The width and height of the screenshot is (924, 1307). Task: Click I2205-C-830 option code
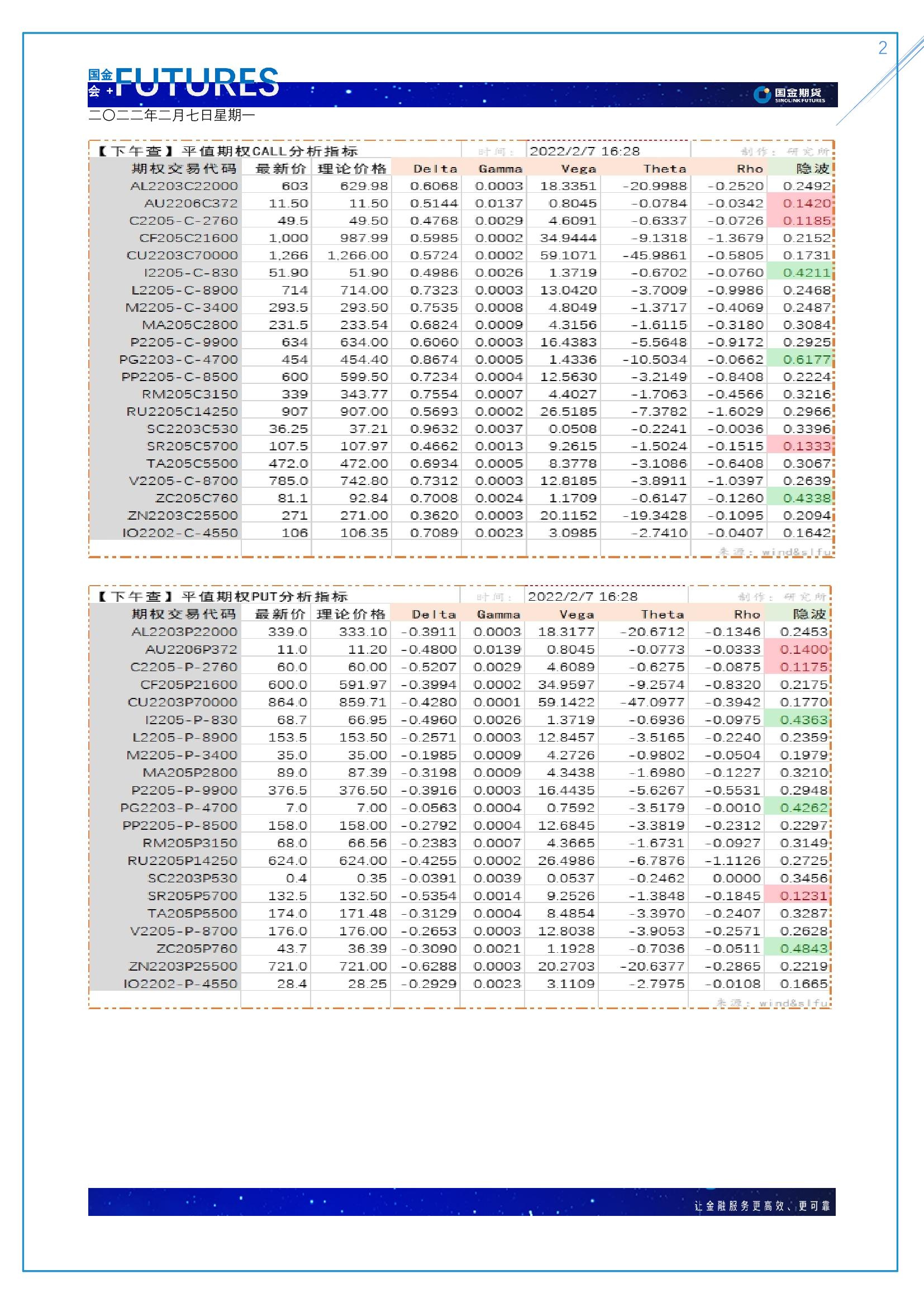pyautogui.click(x=190, y=273)
